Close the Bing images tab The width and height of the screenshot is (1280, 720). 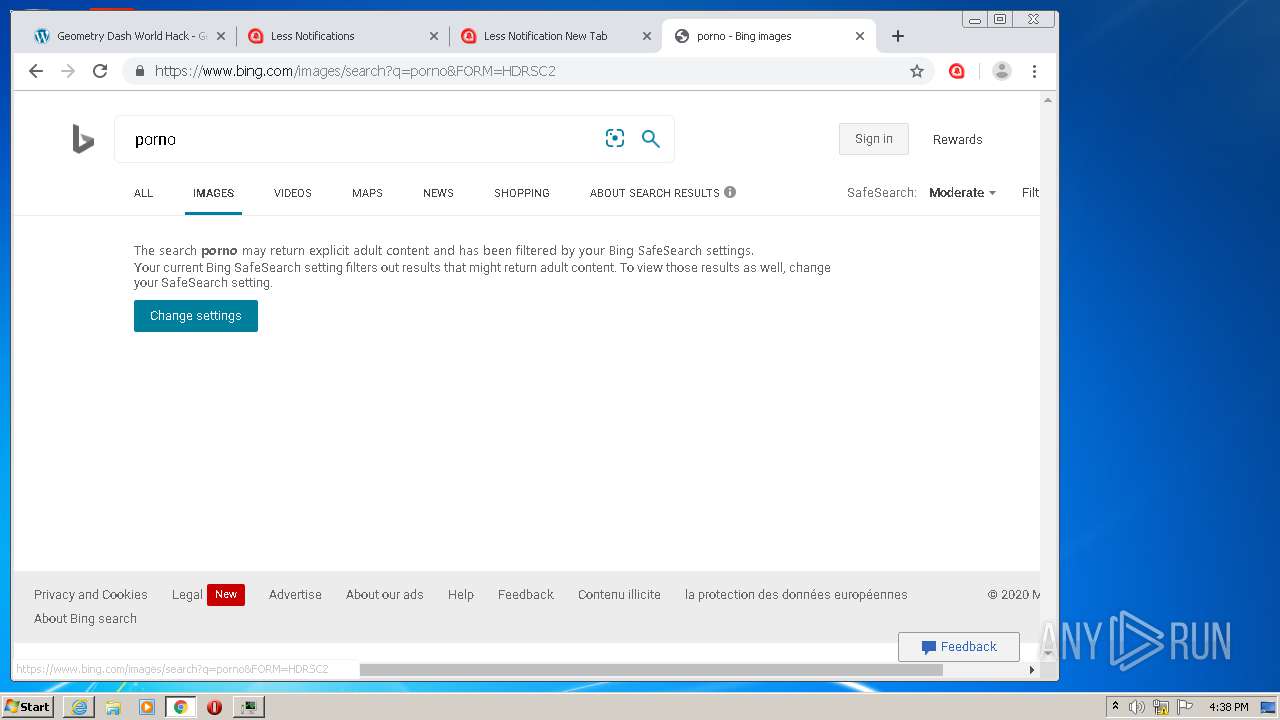[x=860, y=36]
